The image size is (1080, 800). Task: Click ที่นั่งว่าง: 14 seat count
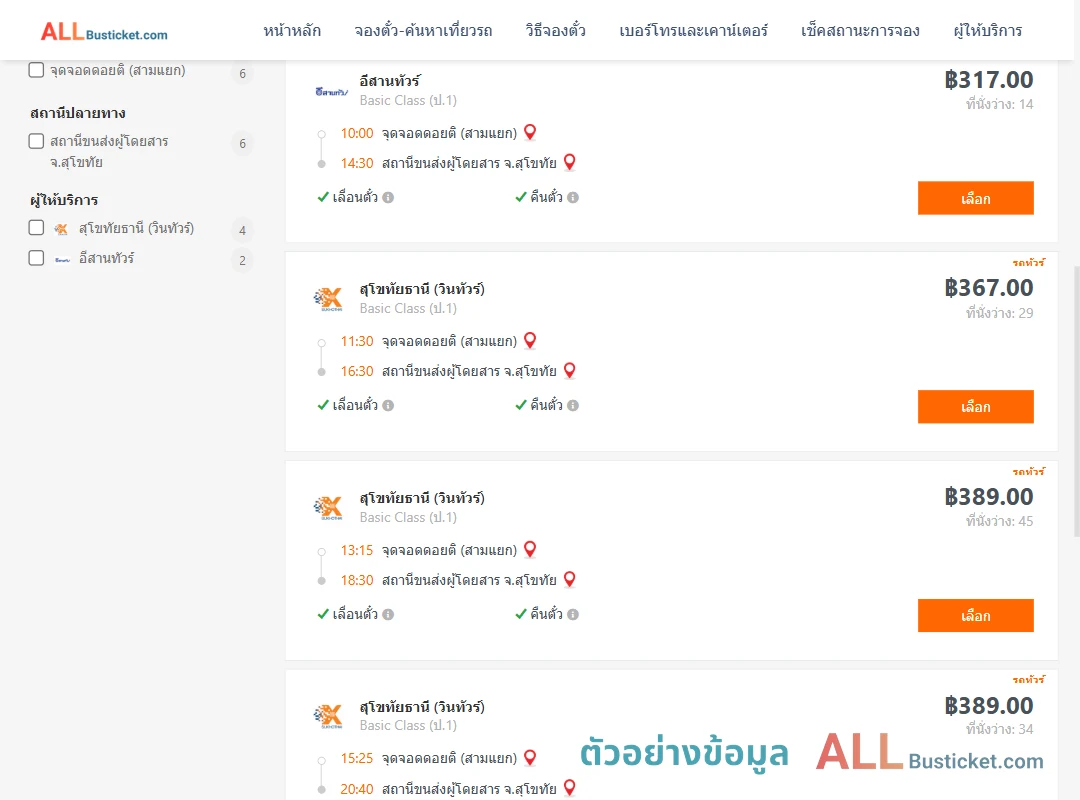click(999, 104)
